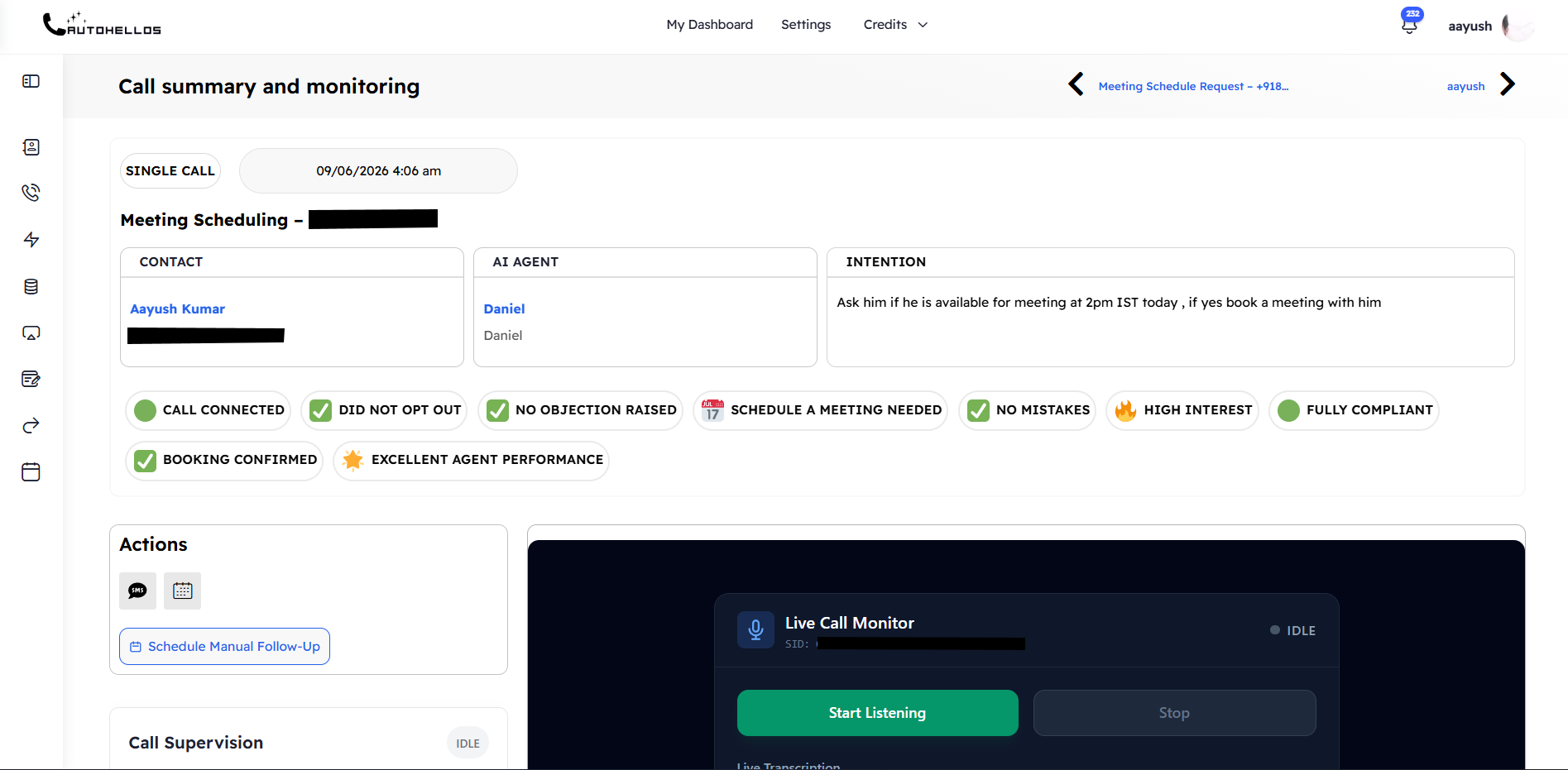Click the aayush link near next arrow
The width and height of the screenshot is (1568, 770).
click(1465, 86)
